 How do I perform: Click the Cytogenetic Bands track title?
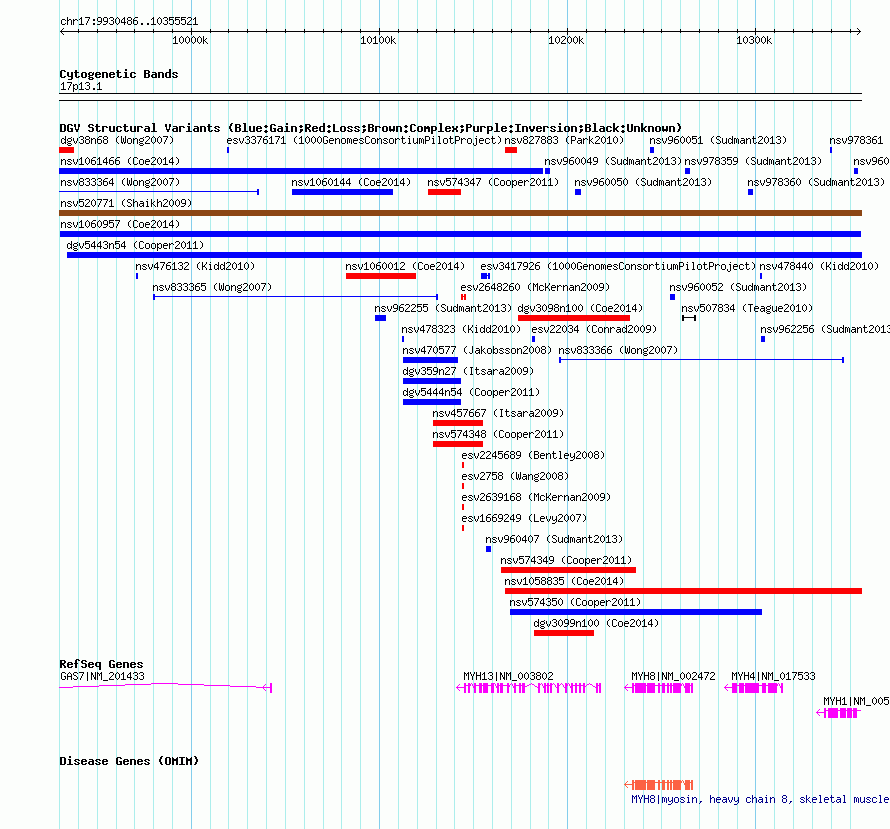pos(119,74)
